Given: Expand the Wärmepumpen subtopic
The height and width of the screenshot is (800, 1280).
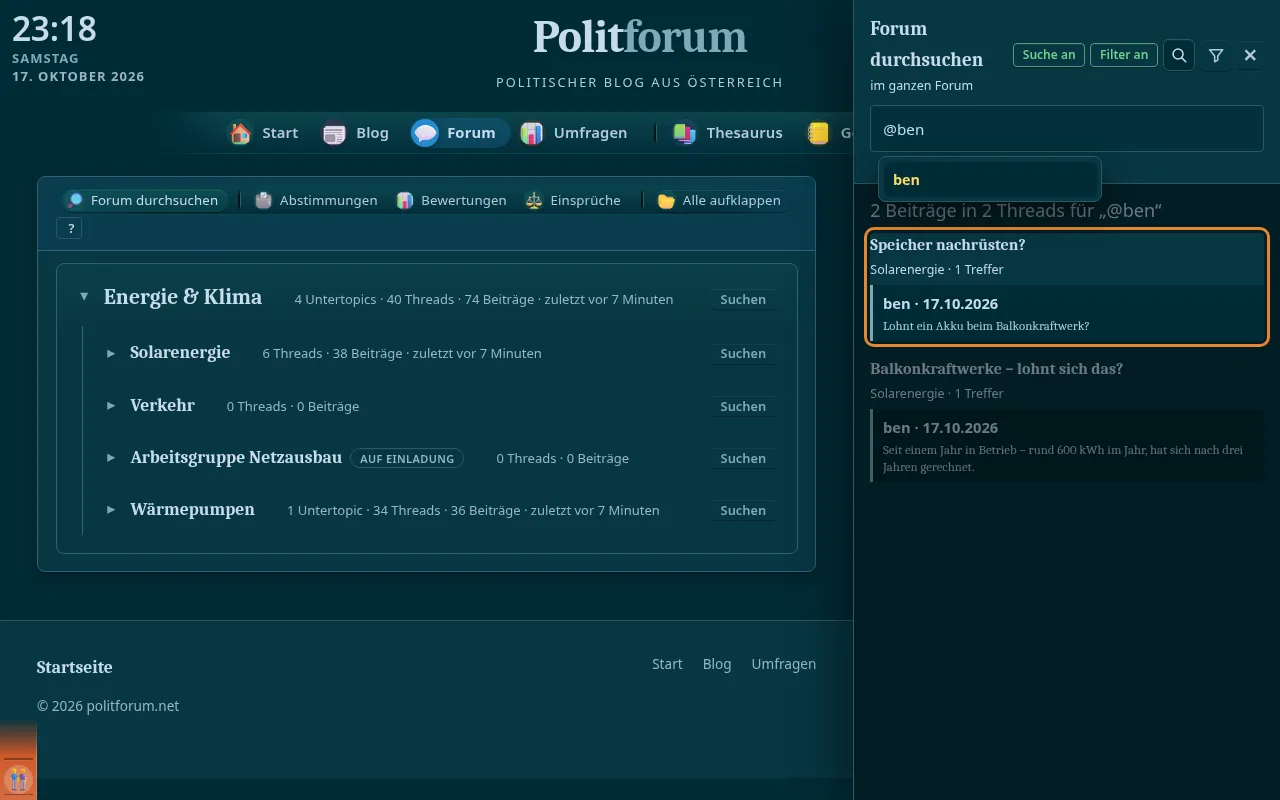Looking at the screenshot, I should point(111,510).
